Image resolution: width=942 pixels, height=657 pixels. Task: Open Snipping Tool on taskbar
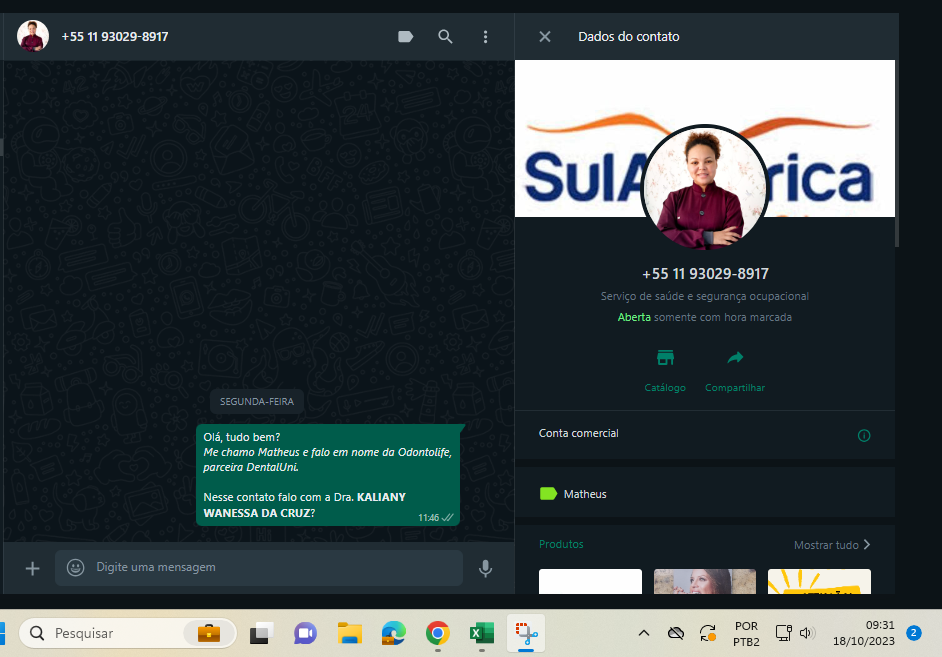click(x=526, y=633)
